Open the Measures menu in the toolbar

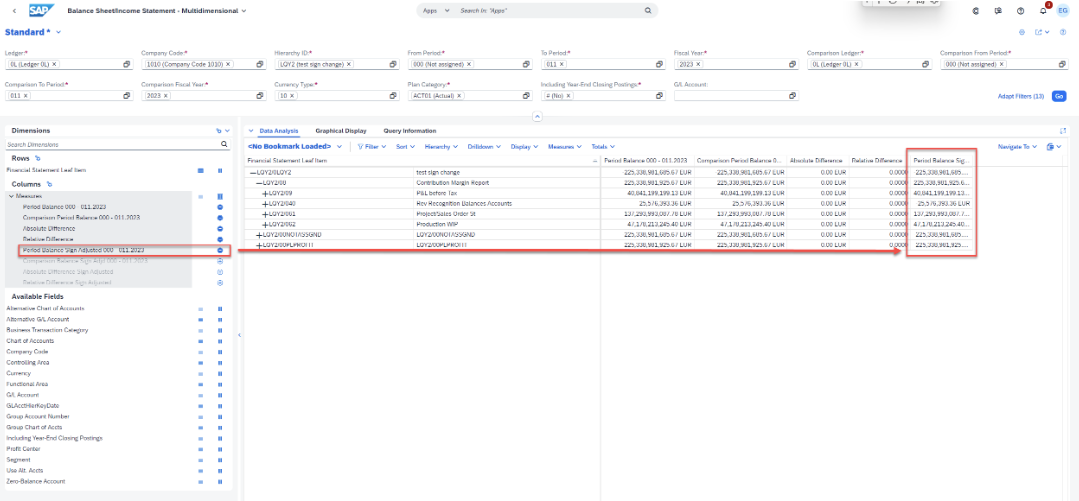coord(565,147)
